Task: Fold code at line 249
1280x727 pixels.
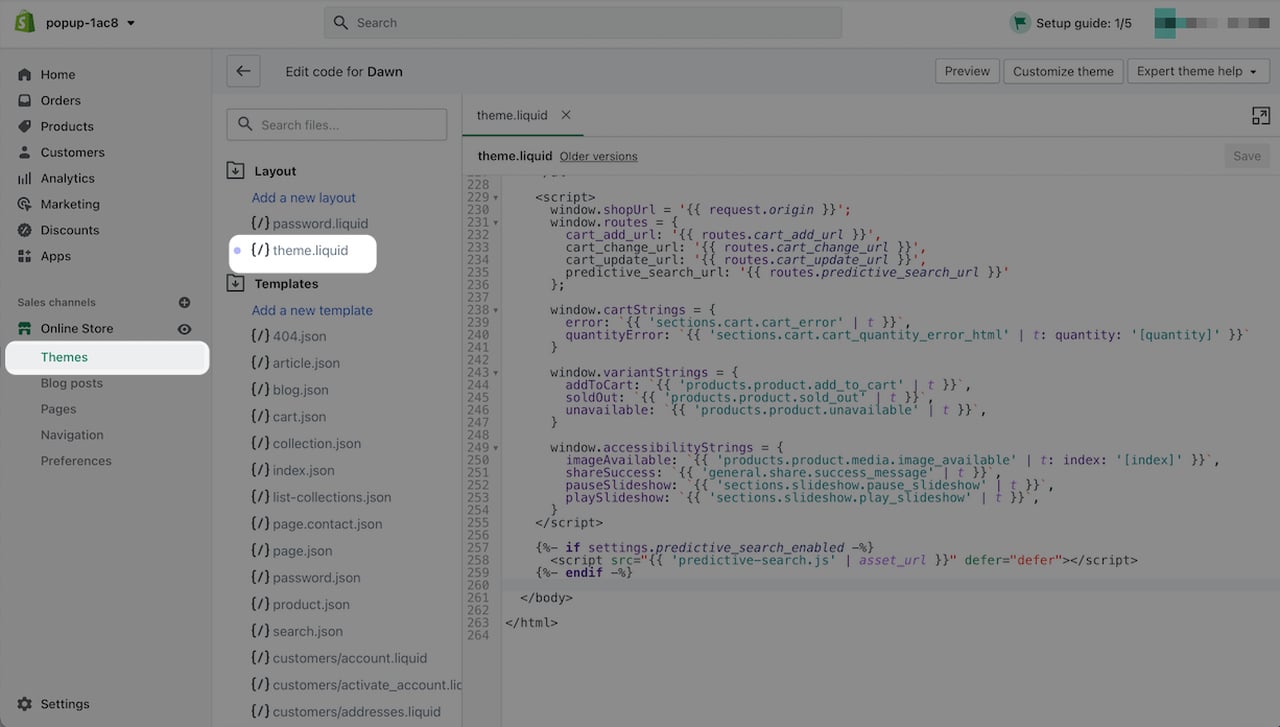Action: click(x=496, y=448)
